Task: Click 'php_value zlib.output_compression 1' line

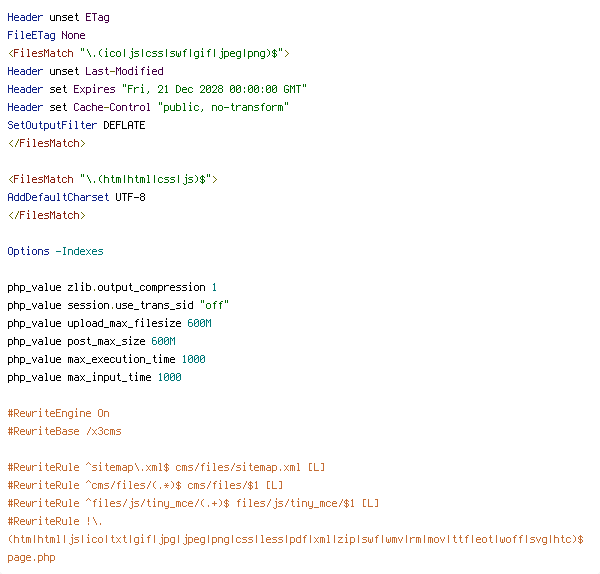Action: coord(112,287)
